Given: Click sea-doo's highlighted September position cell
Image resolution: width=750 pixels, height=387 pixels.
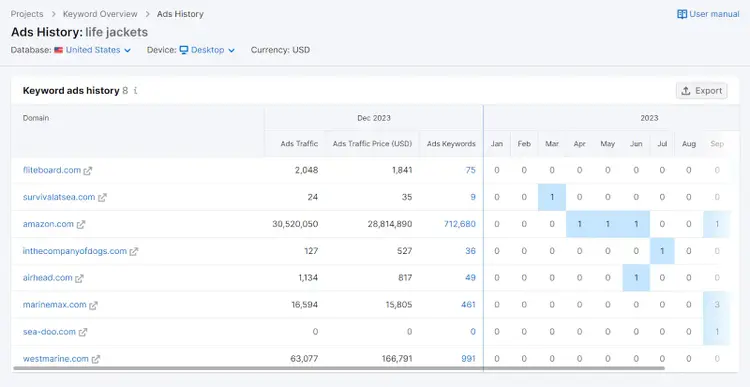Looking at the screenshot, I should [x=717, y=332].
